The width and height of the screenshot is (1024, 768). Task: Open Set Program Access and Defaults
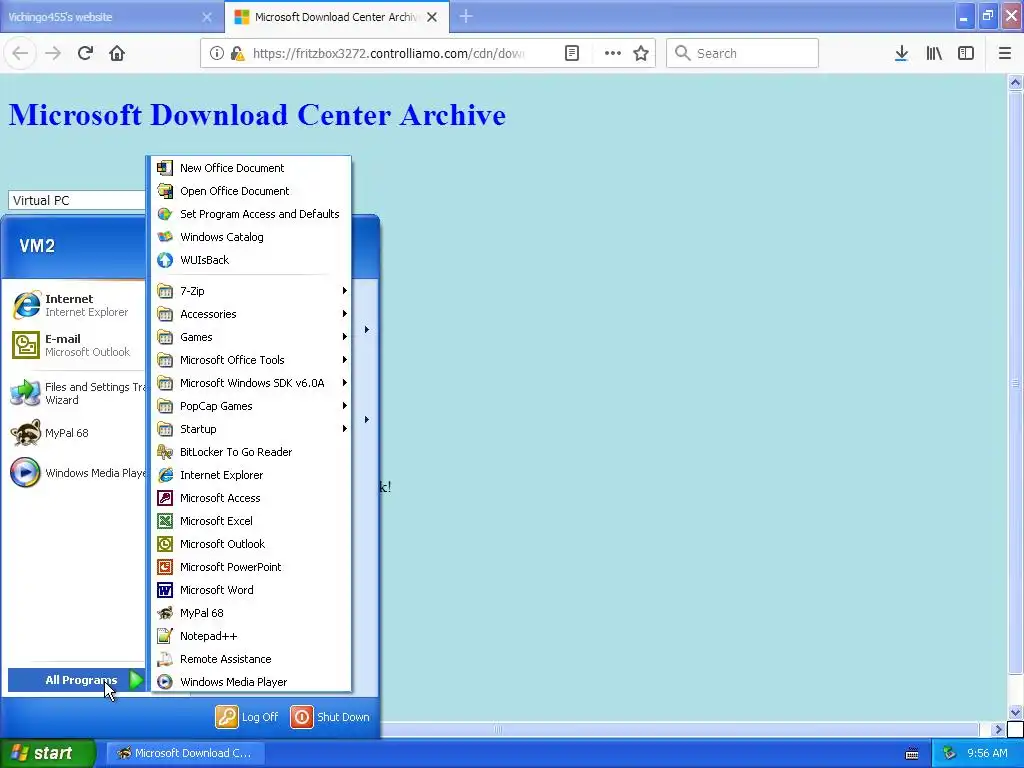[251, 214]
